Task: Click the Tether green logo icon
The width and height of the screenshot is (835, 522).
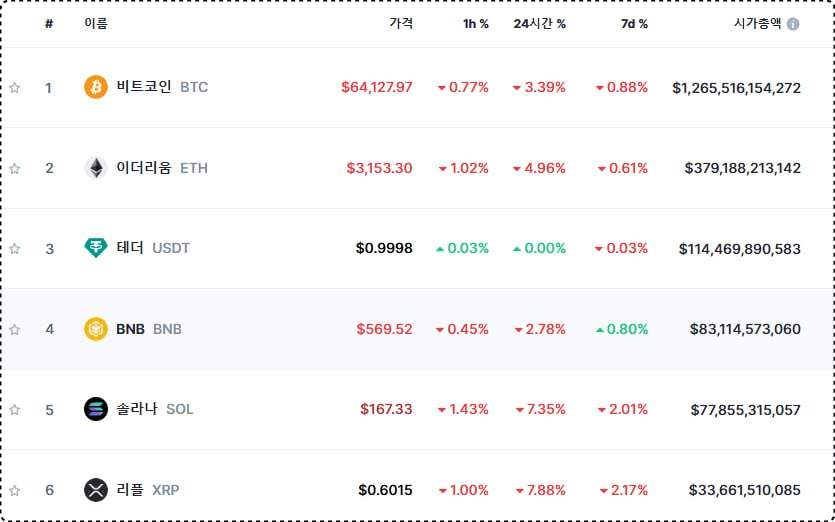Action: 96,248
